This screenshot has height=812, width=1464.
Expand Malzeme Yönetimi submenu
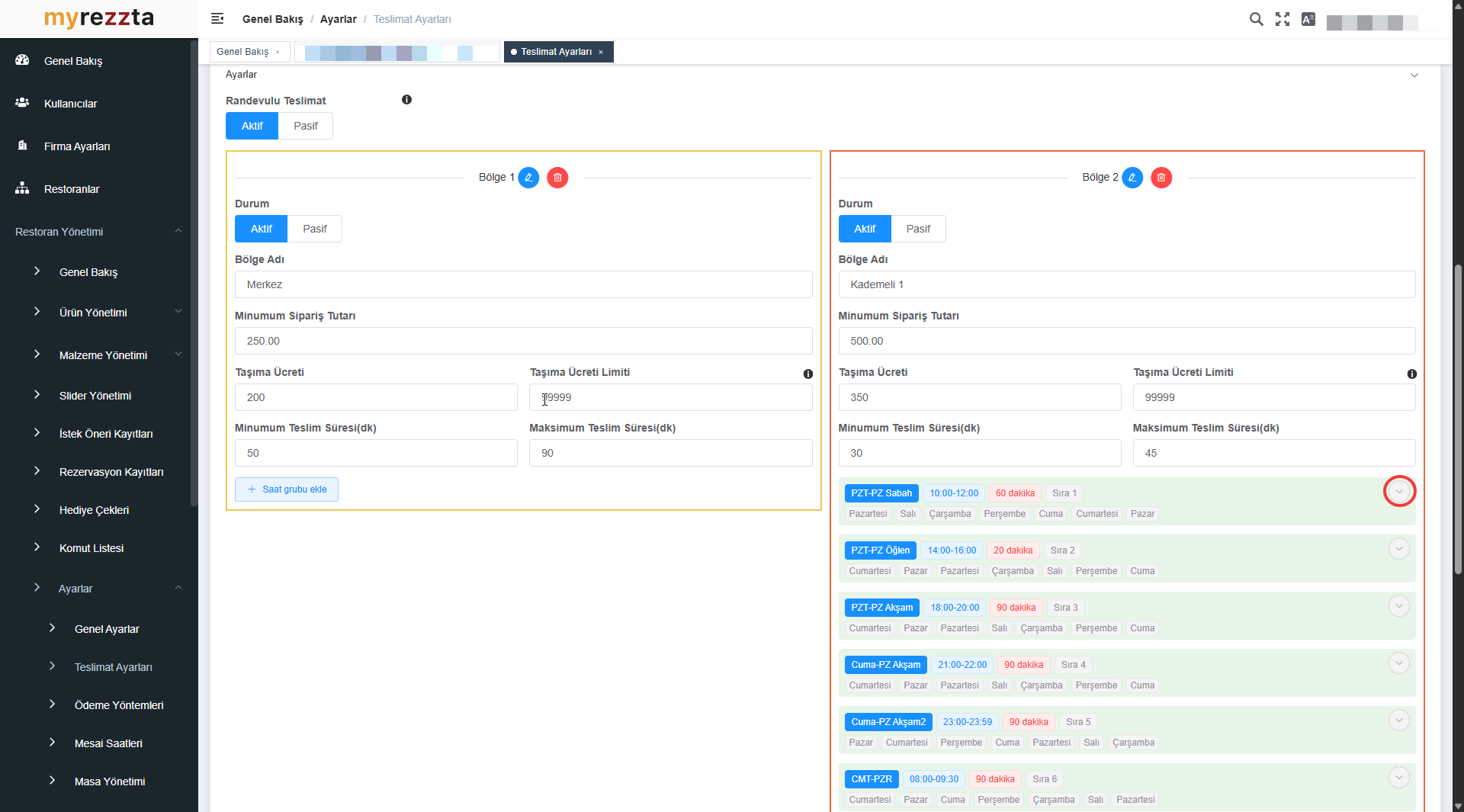pyautogui.click(x=178, y=354)
